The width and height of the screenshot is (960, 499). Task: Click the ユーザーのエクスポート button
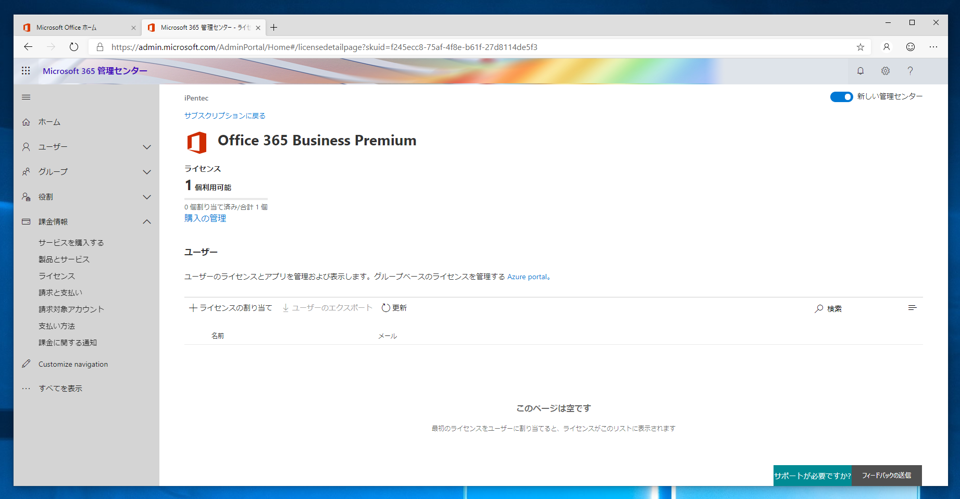click(x=327, y=308)
